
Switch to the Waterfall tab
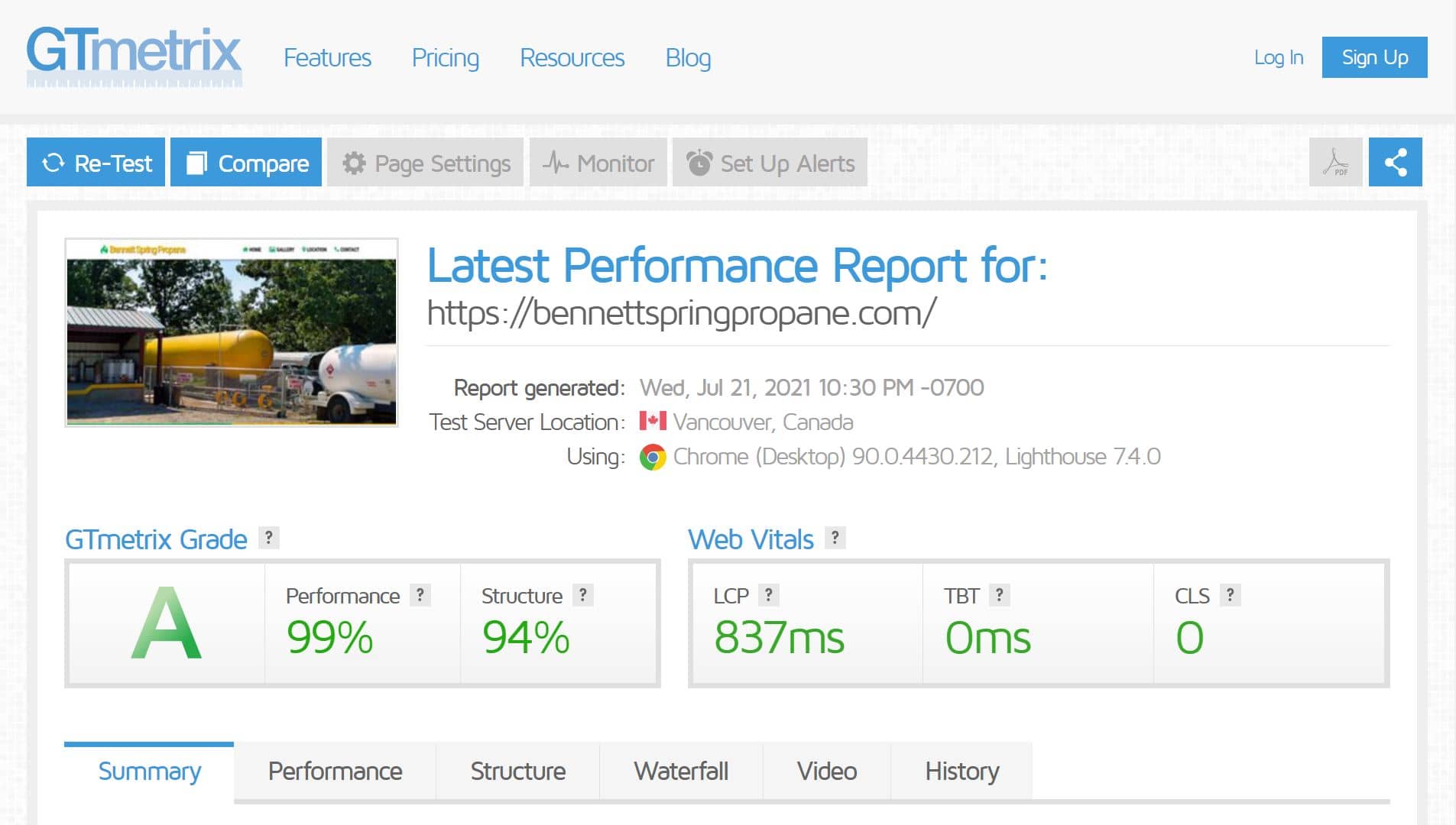click(681, 771)
